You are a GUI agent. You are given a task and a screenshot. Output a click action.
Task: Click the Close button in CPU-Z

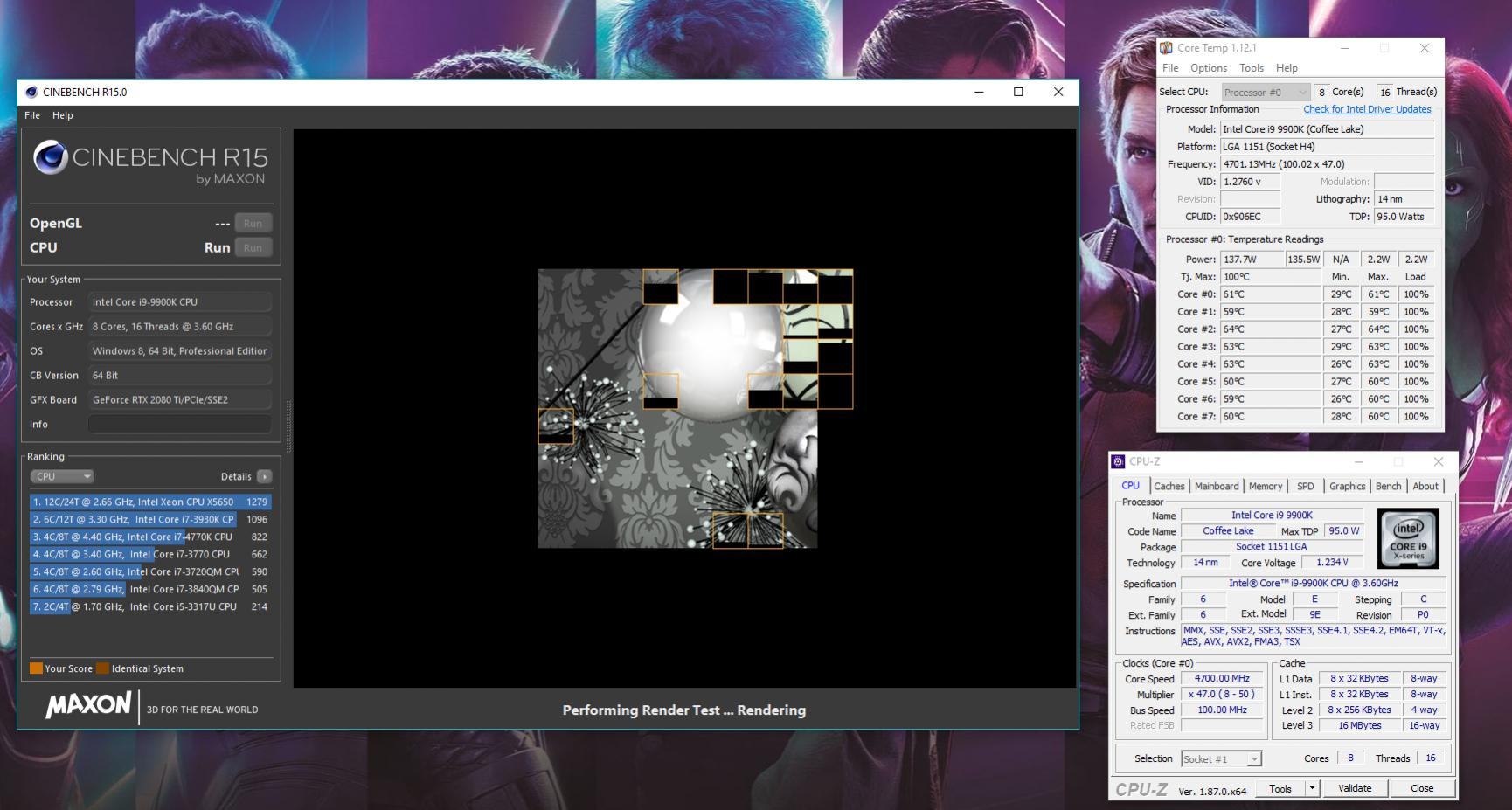[x=1422, y=788]
